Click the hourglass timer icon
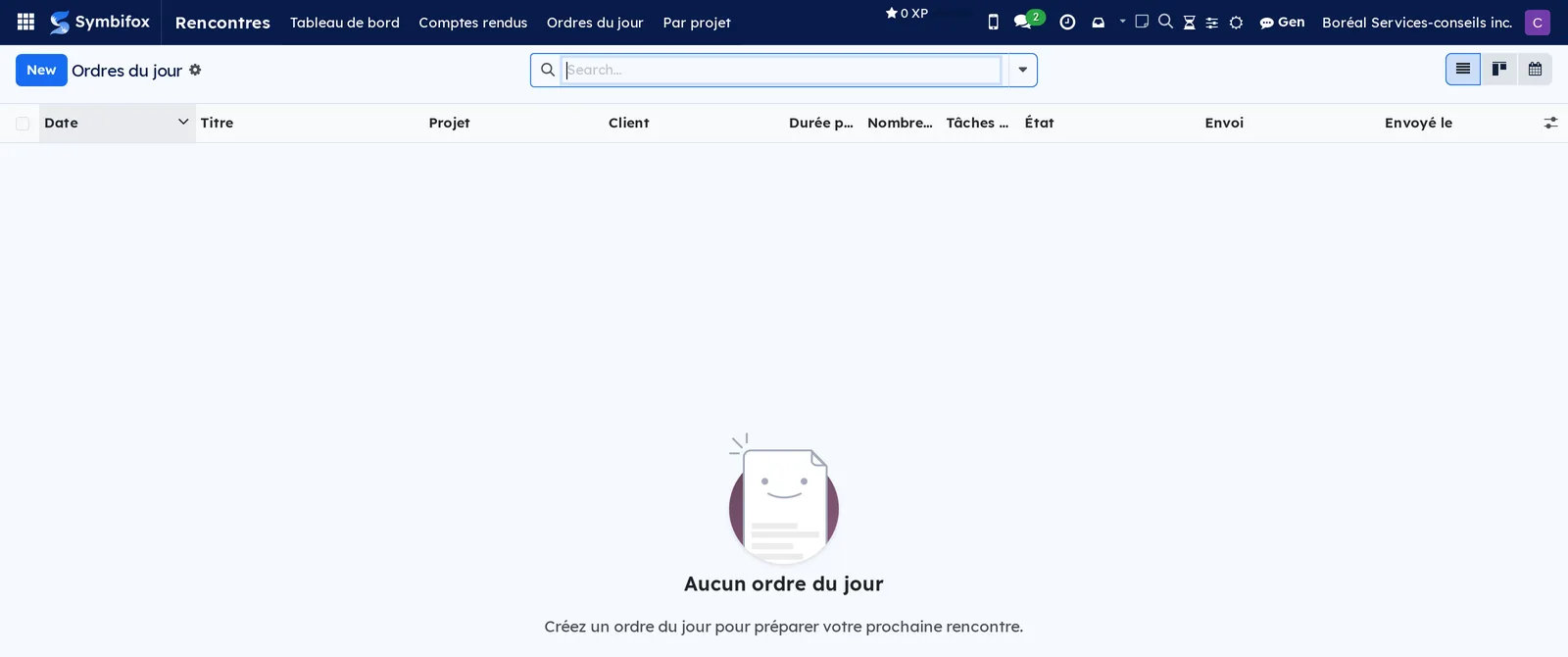 coord(1189,22)
